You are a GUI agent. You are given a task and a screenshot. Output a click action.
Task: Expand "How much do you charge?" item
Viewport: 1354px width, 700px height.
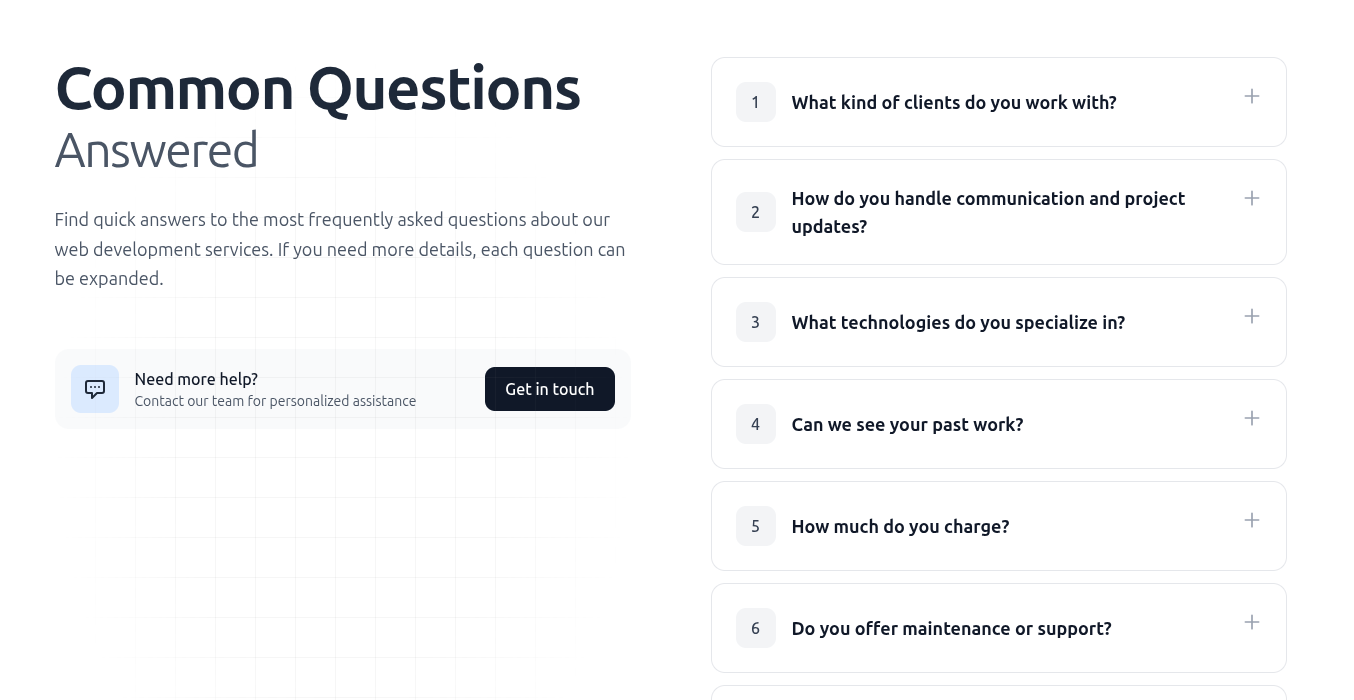point(900,527)
